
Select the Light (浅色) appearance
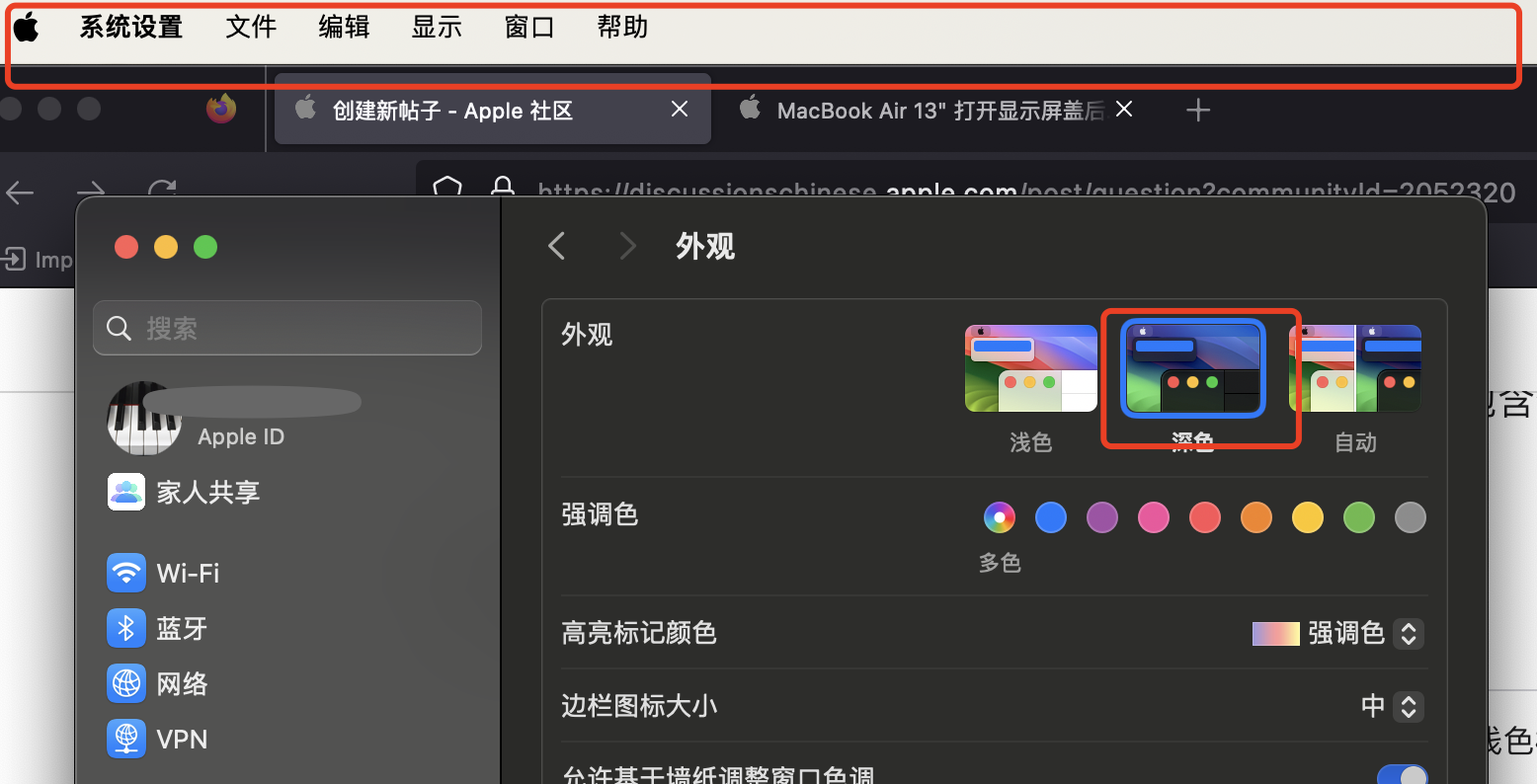[x=1030, y=368]
